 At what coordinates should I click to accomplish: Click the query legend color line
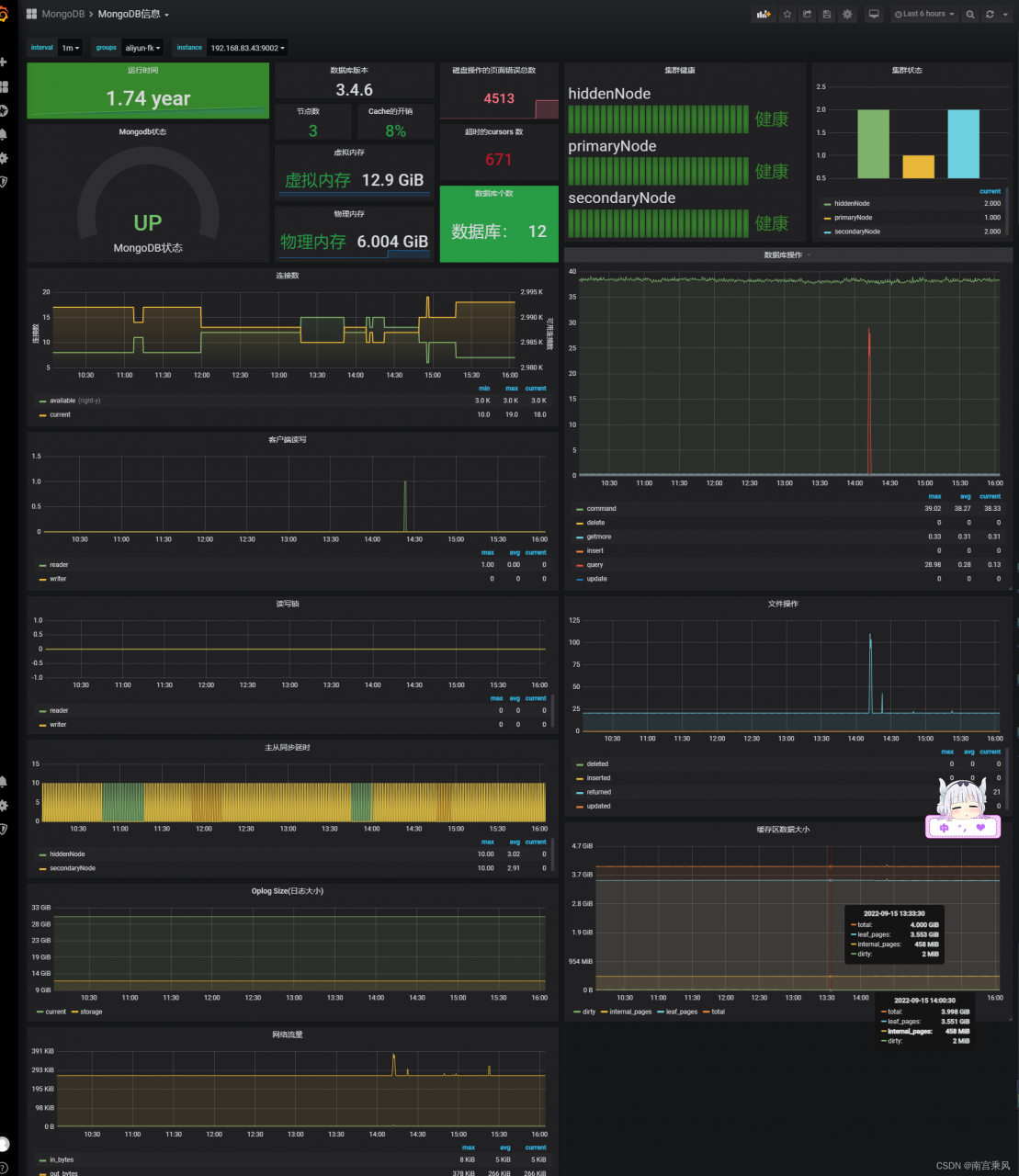click(x=579, y=566)
